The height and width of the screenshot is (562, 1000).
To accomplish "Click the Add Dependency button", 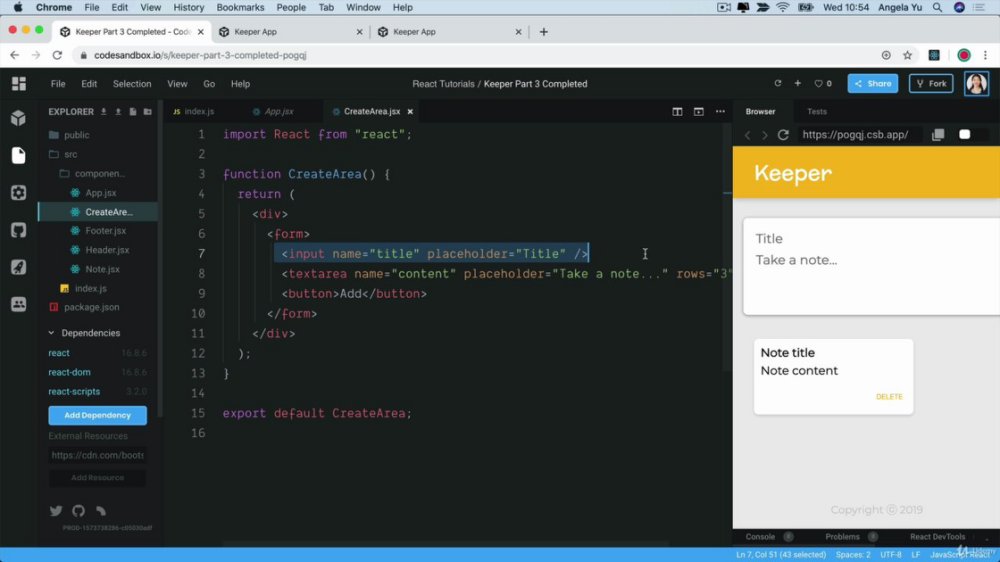I will [x=98, y=415].
